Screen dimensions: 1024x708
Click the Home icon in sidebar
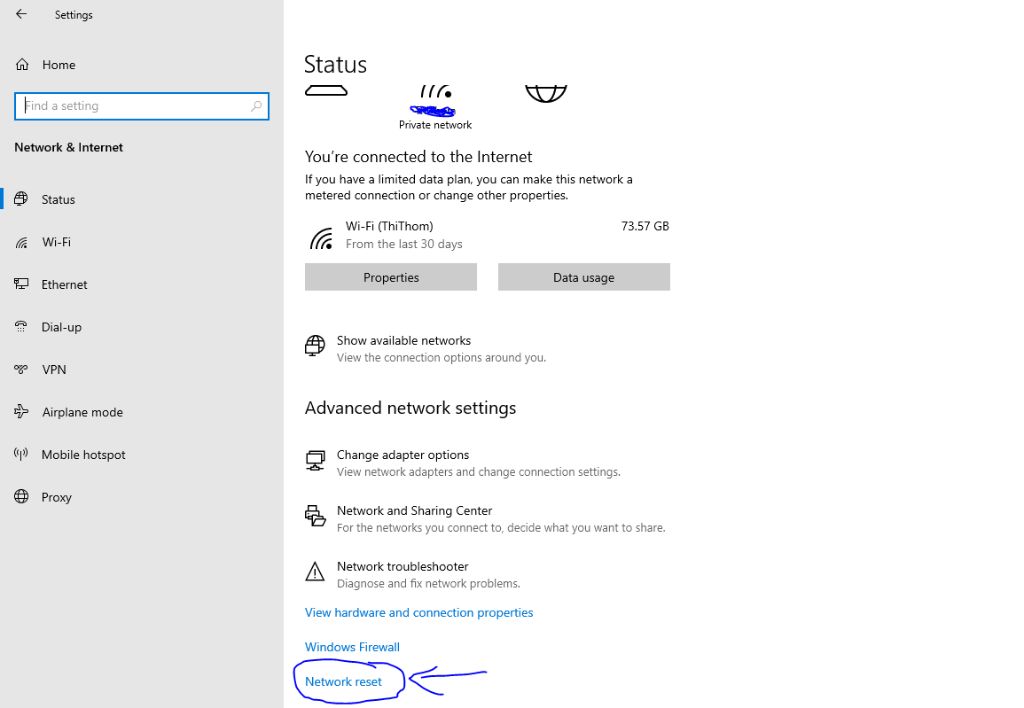click(22, 65)
